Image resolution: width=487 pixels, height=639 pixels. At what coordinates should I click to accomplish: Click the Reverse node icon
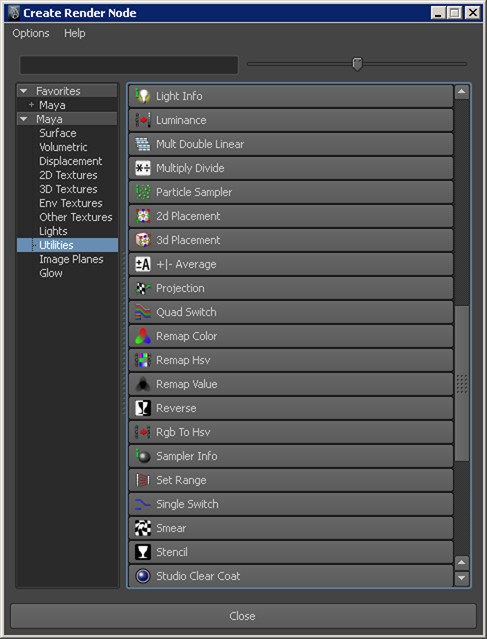point(143,408)
